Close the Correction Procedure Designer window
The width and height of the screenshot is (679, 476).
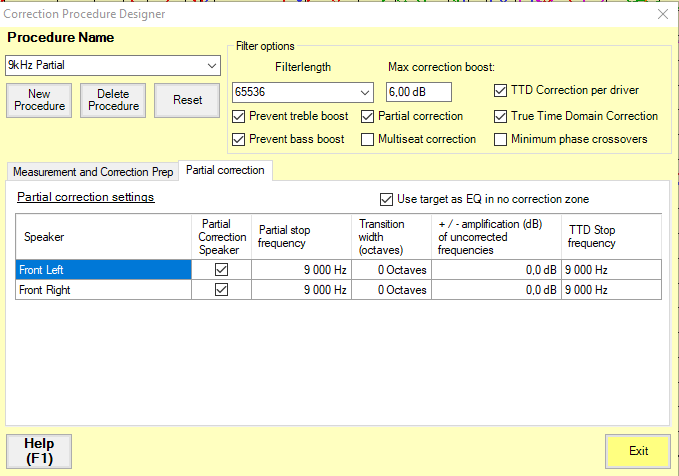click(x=661, y=14)
